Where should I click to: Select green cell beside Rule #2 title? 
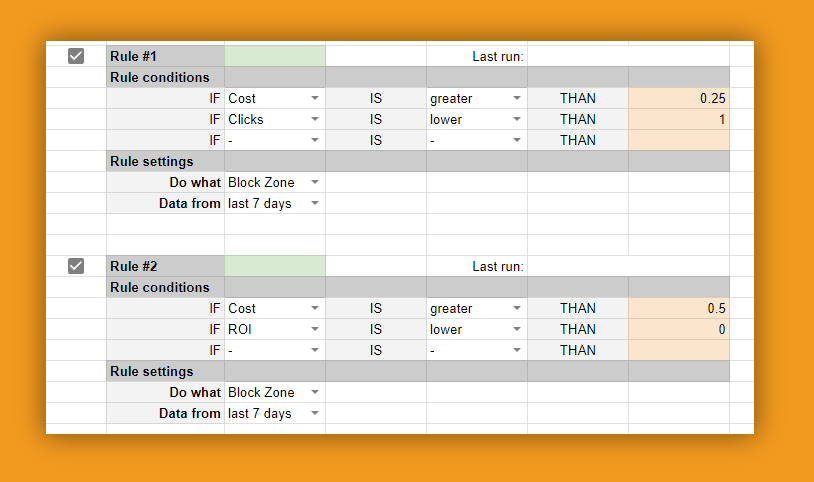[x=275, y=266]
